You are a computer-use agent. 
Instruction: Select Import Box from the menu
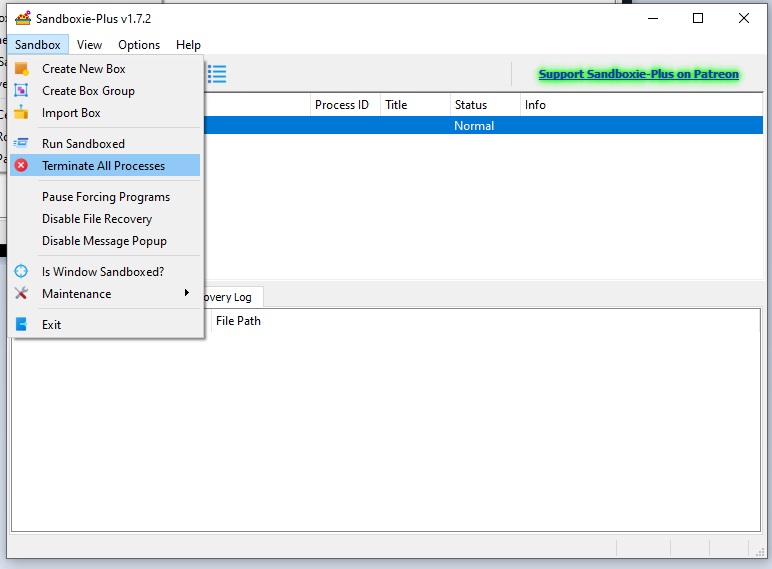pyautogui.click(x=105, y=113)
